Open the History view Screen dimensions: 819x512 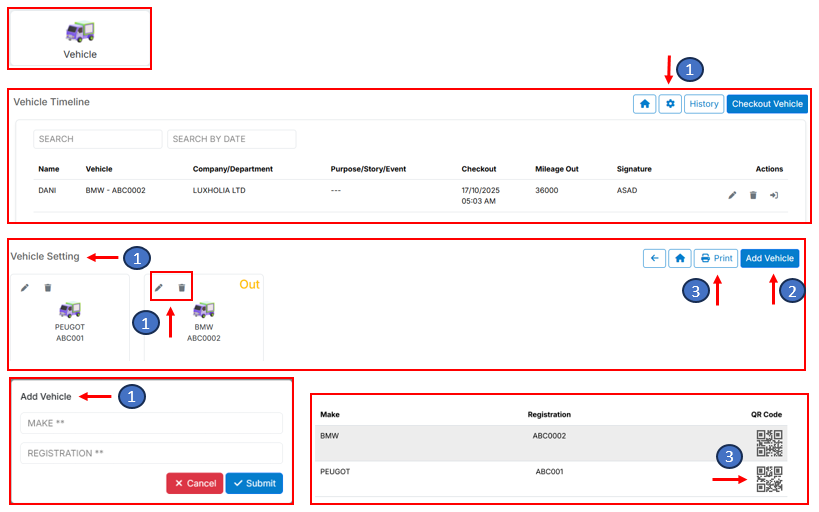pos(704,104)
